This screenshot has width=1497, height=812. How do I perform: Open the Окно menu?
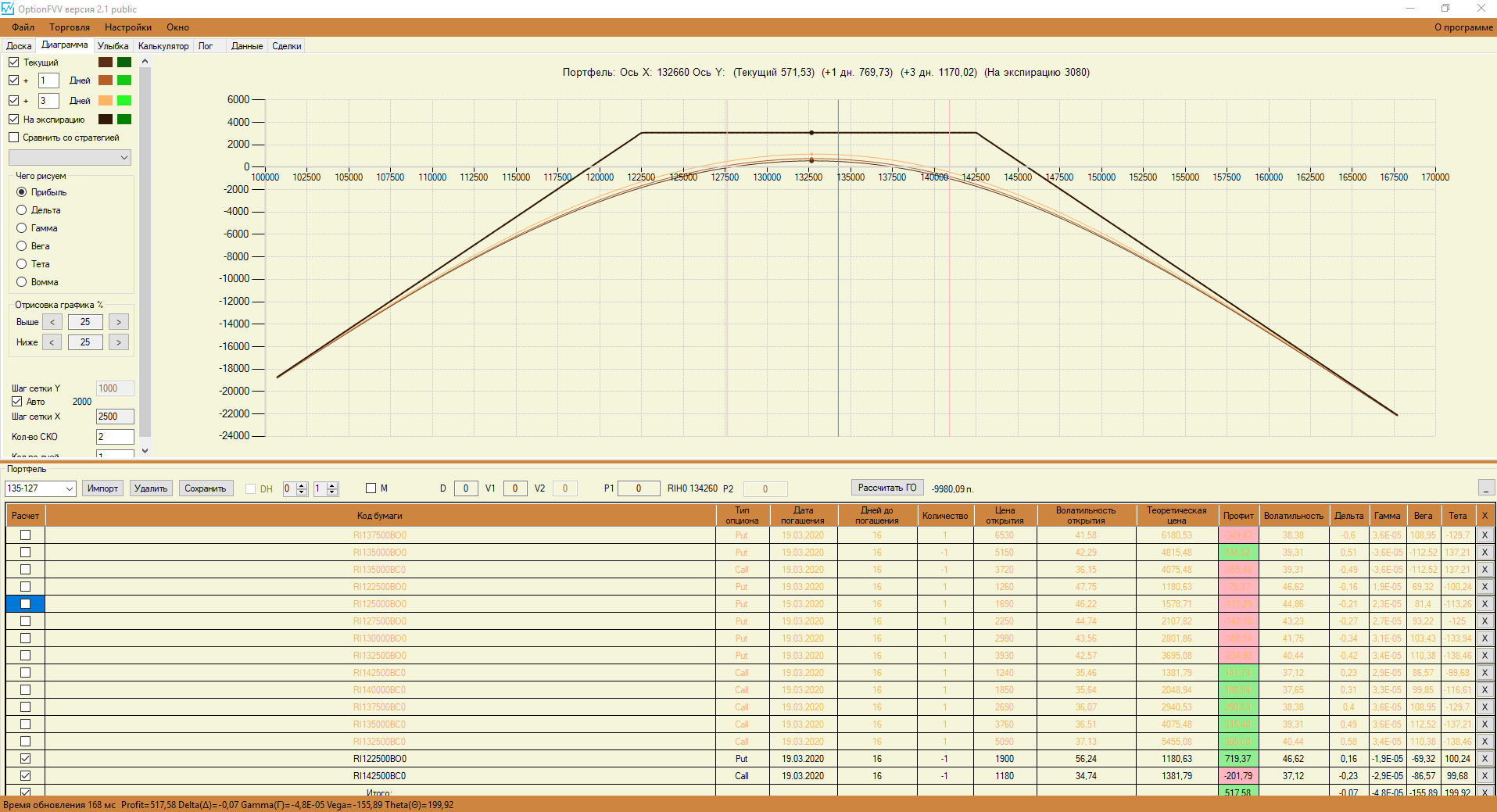(x=178, y=27)
